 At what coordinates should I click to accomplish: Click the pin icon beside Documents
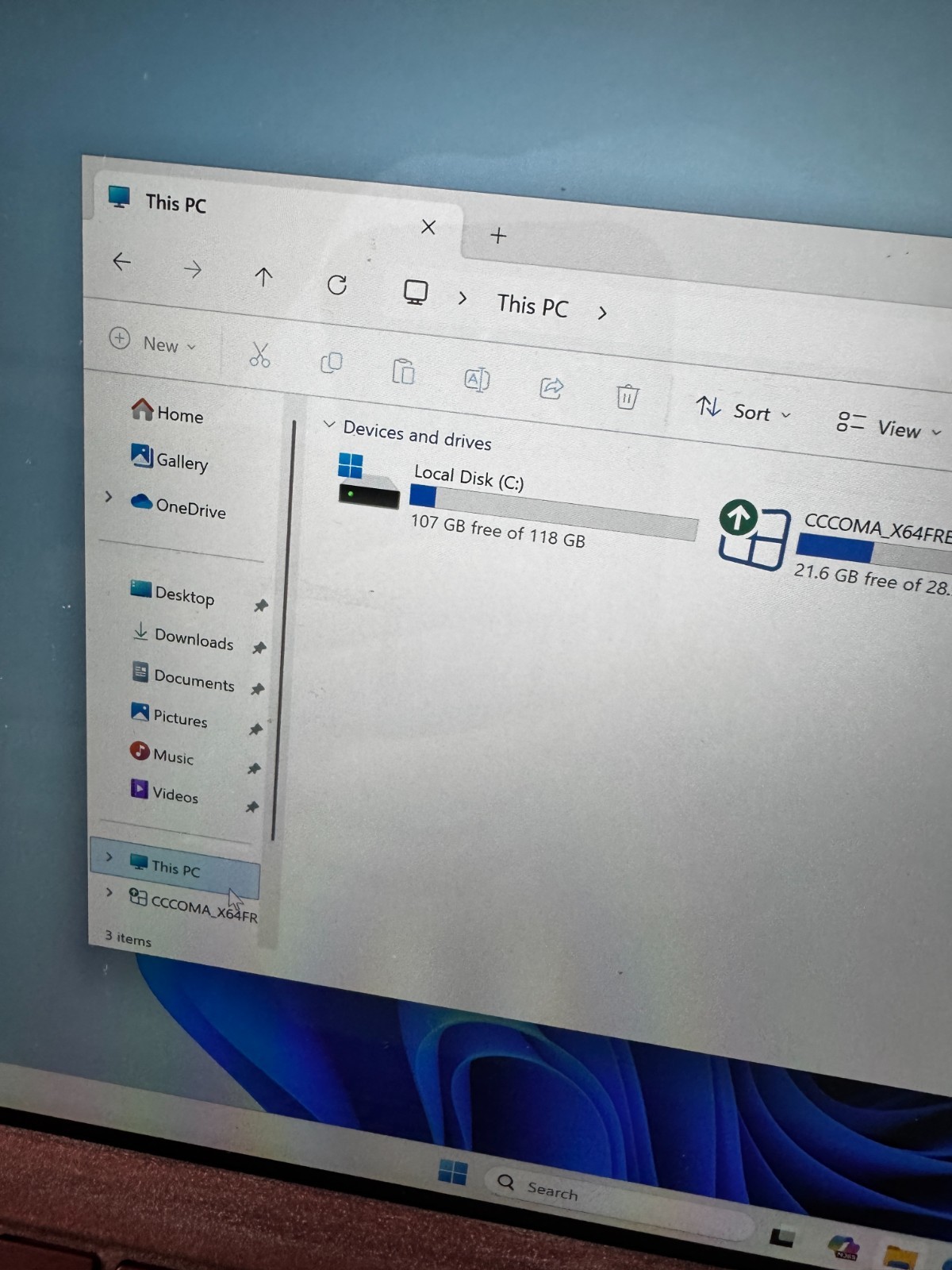(x=257, y=689)
